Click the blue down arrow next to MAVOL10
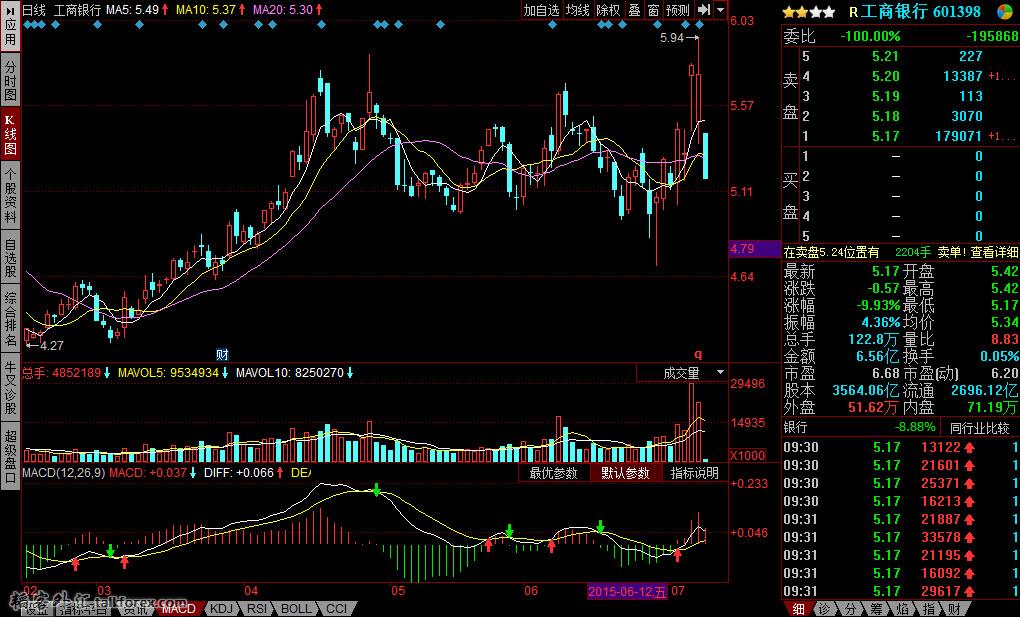The height and width of the screenshot is (617, 1020). click(x=350, y=373)
